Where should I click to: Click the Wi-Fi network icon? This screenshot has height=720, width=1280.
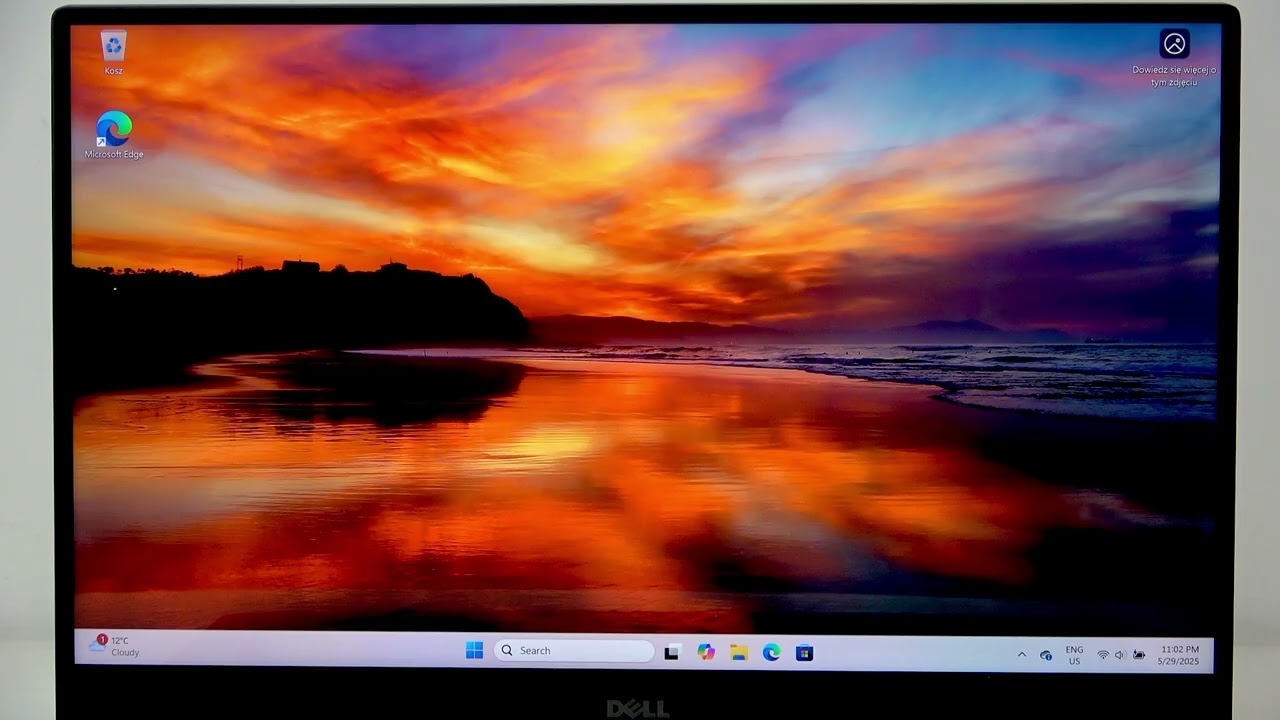coord(1103,655)
